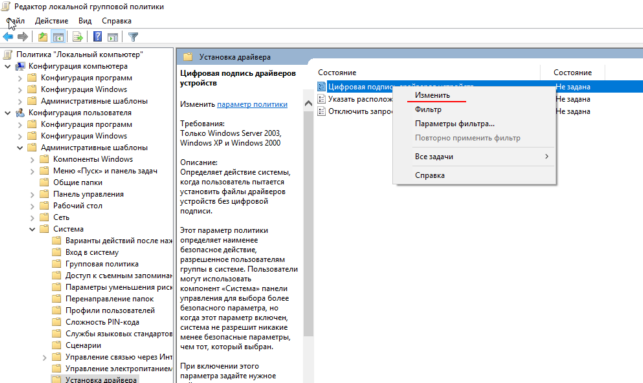Click the policy icon of 'Отключить запро' row
The width and height of the screenshot is (643, 383).
coord(322,111)
